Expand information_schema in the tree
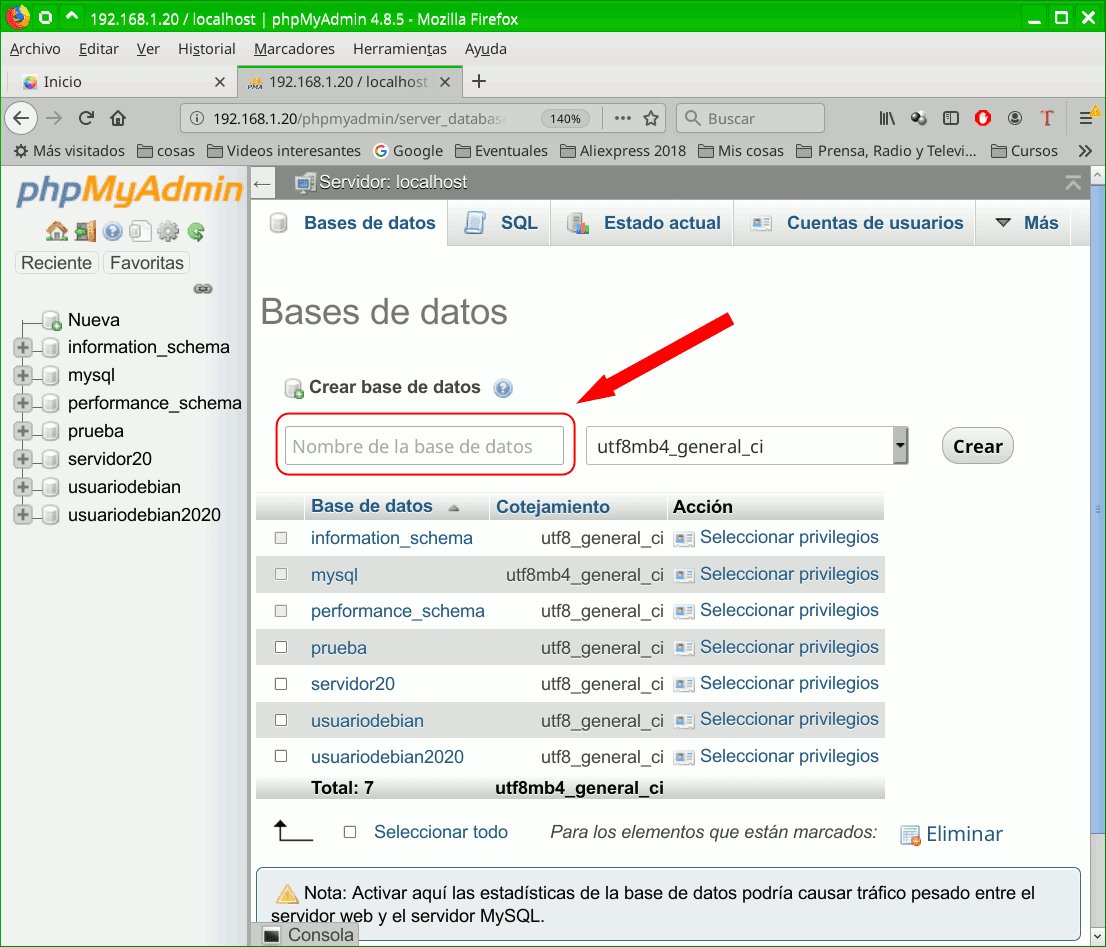 pos(23,347)
